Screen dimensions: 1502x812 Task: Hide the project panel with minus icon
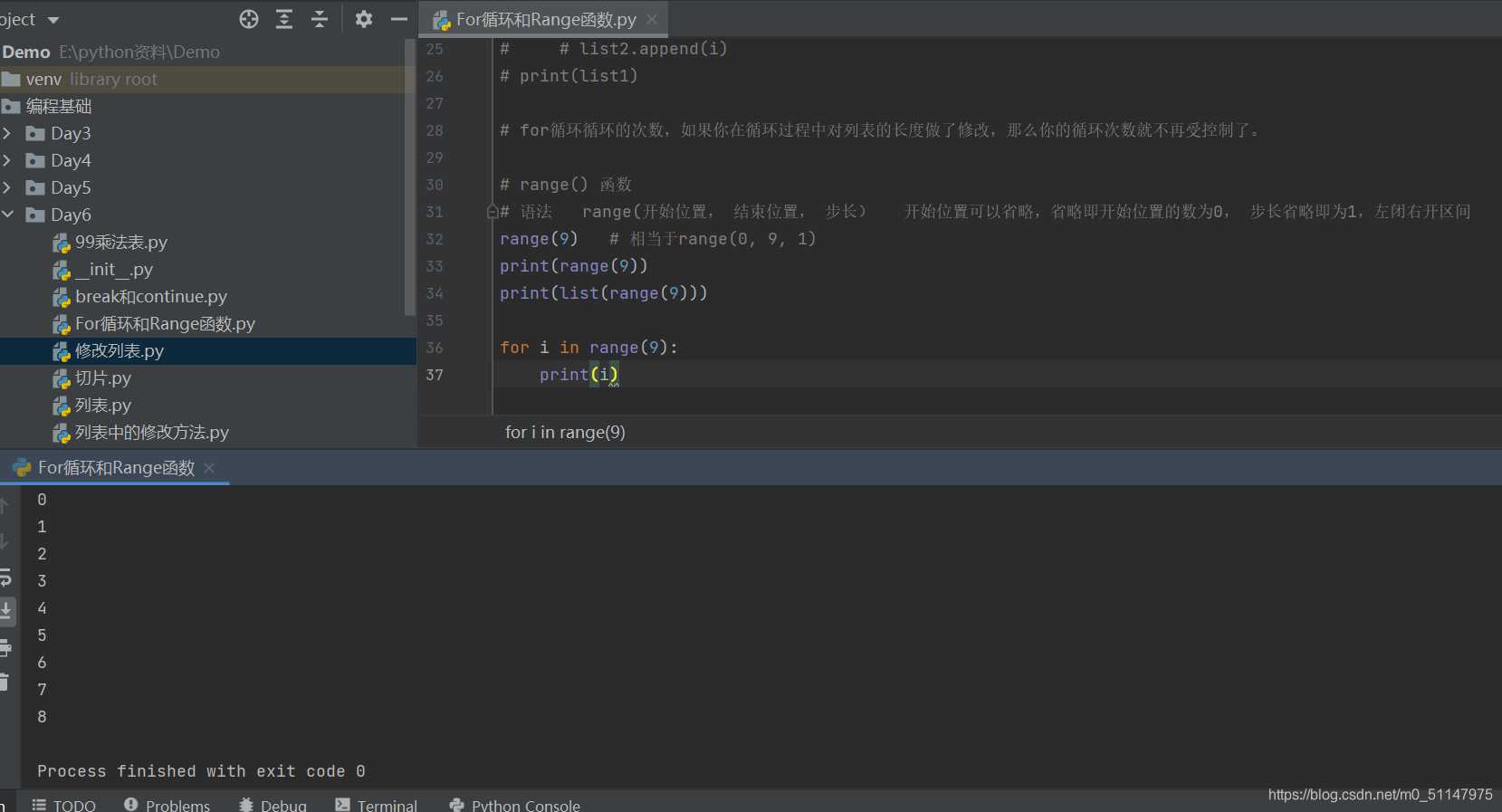[399, 19]
